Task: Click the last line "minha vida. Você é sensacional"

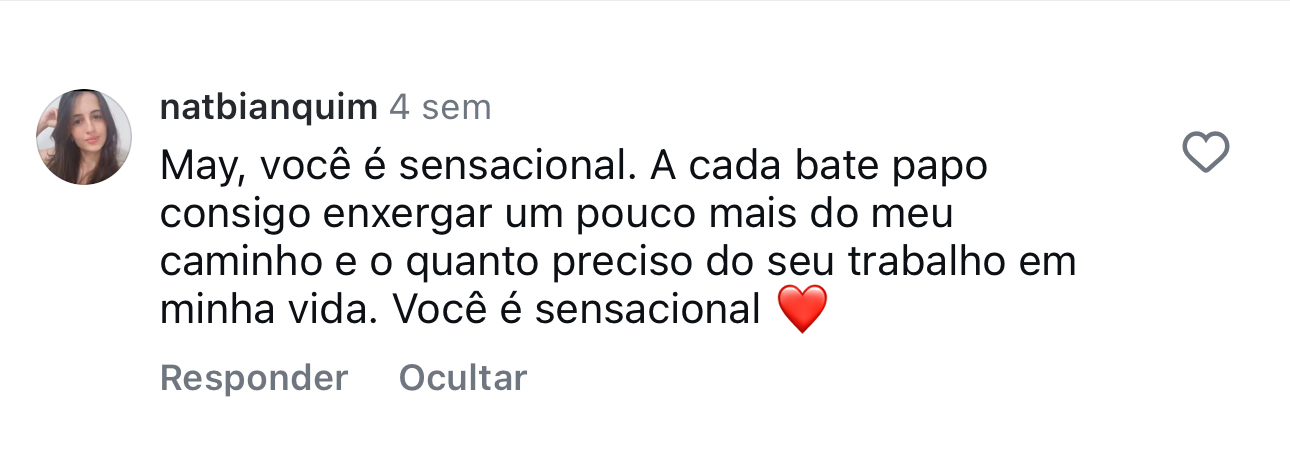Action: pos(461,311)
